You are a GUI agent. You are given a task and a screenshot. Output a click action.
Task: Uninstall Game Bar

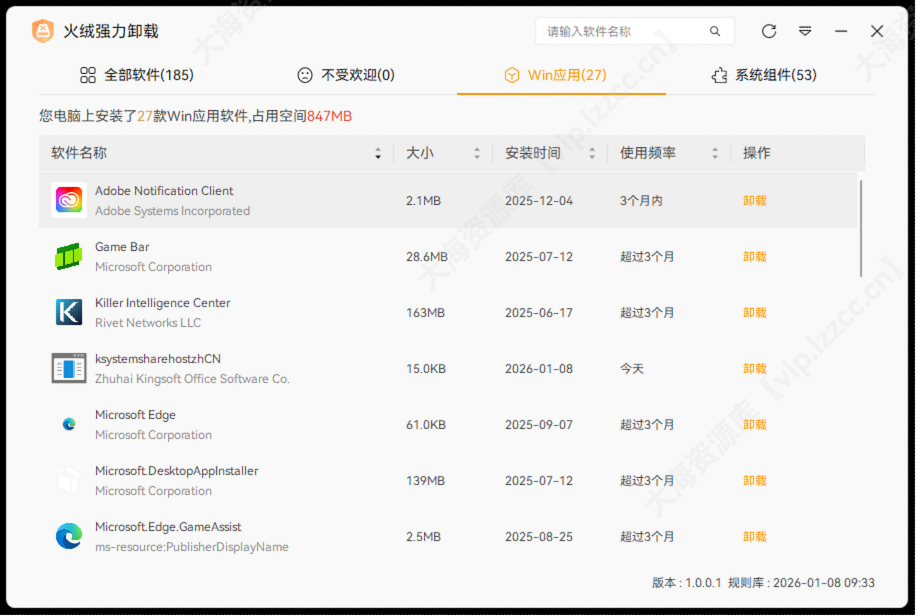[x=754, y=257]
